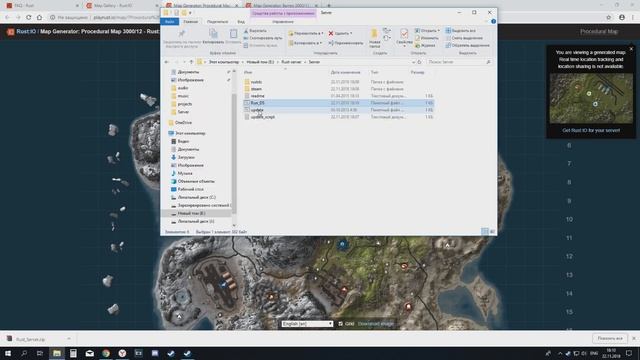Open OneDrive in the navigation pane

183,122
